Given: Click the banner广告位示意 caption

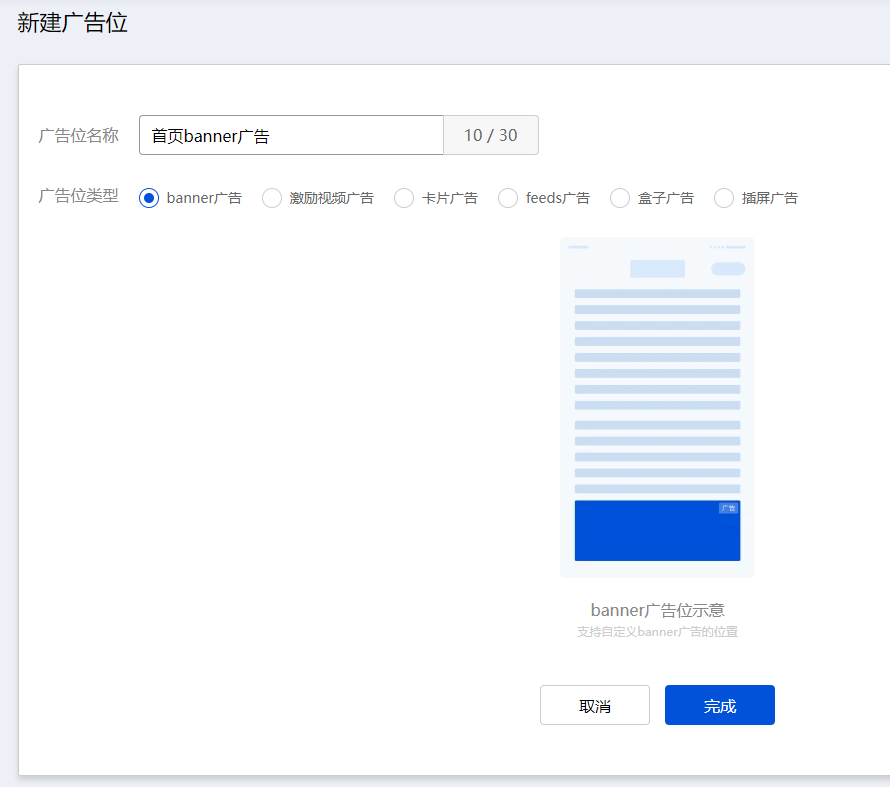Looking at the screenshot, I should pos(657,610).
